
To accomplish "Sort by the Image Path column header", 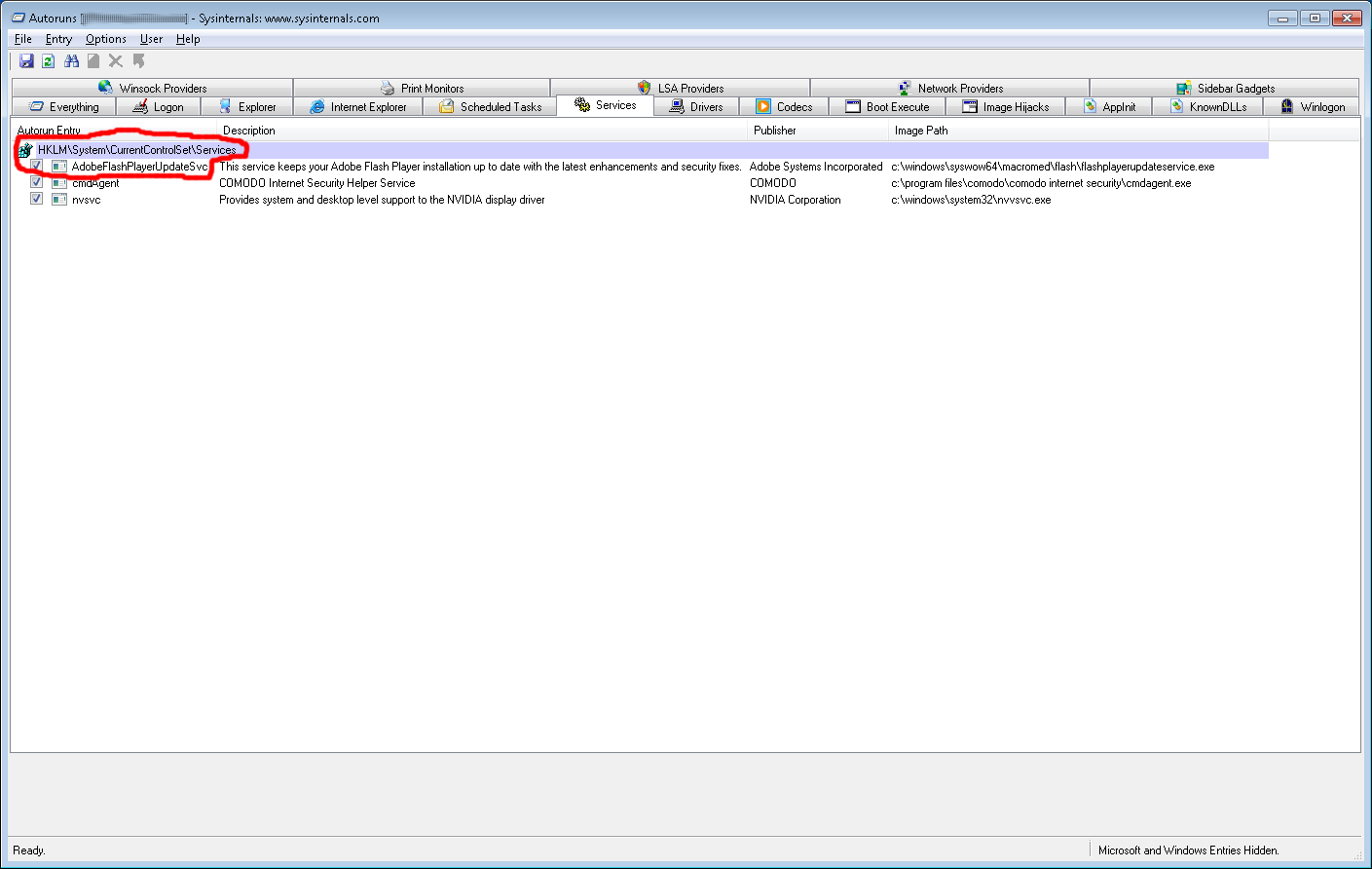I will click(1079, 131).
